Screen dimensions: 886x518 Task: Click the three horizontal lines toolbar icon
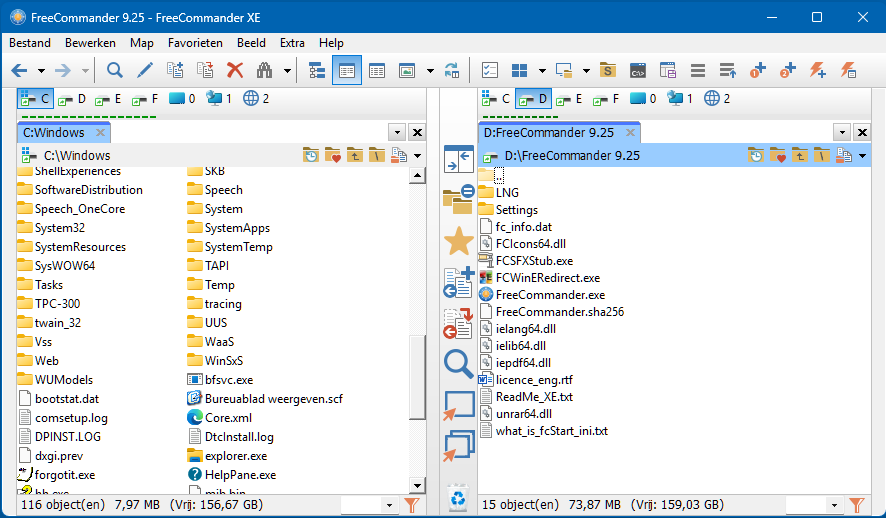698,71
